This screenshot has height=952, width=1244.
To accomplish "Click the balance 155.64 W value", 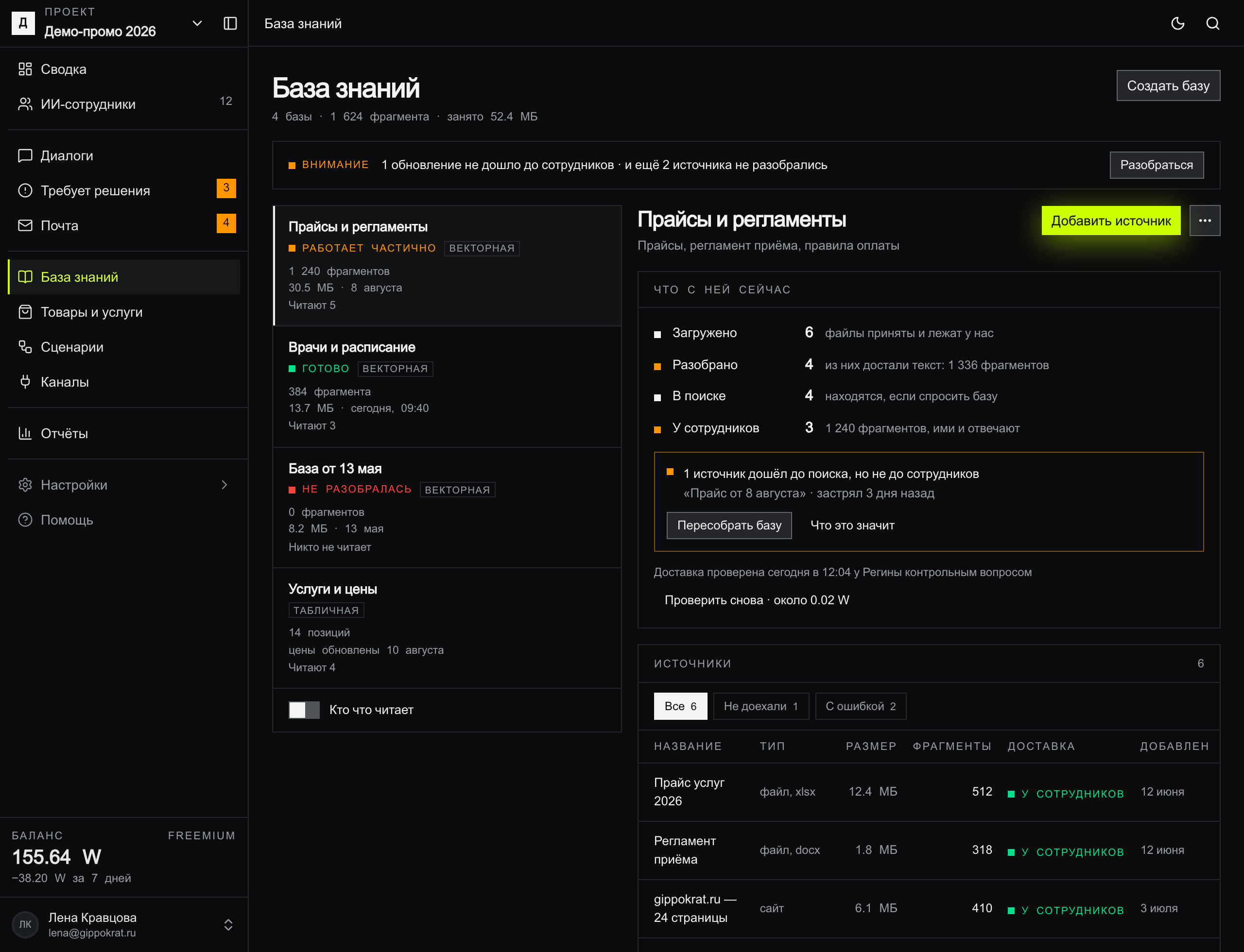I will pos(57,857).
